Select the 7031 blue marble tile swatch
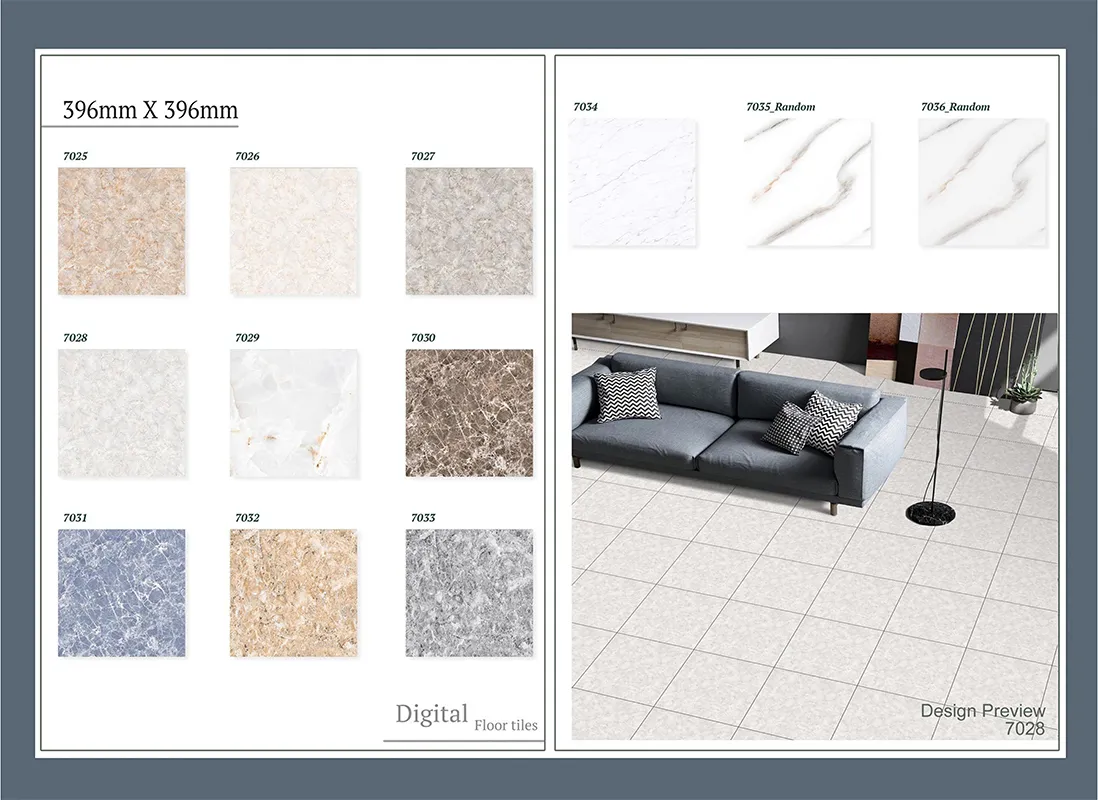 click(121, 593)
